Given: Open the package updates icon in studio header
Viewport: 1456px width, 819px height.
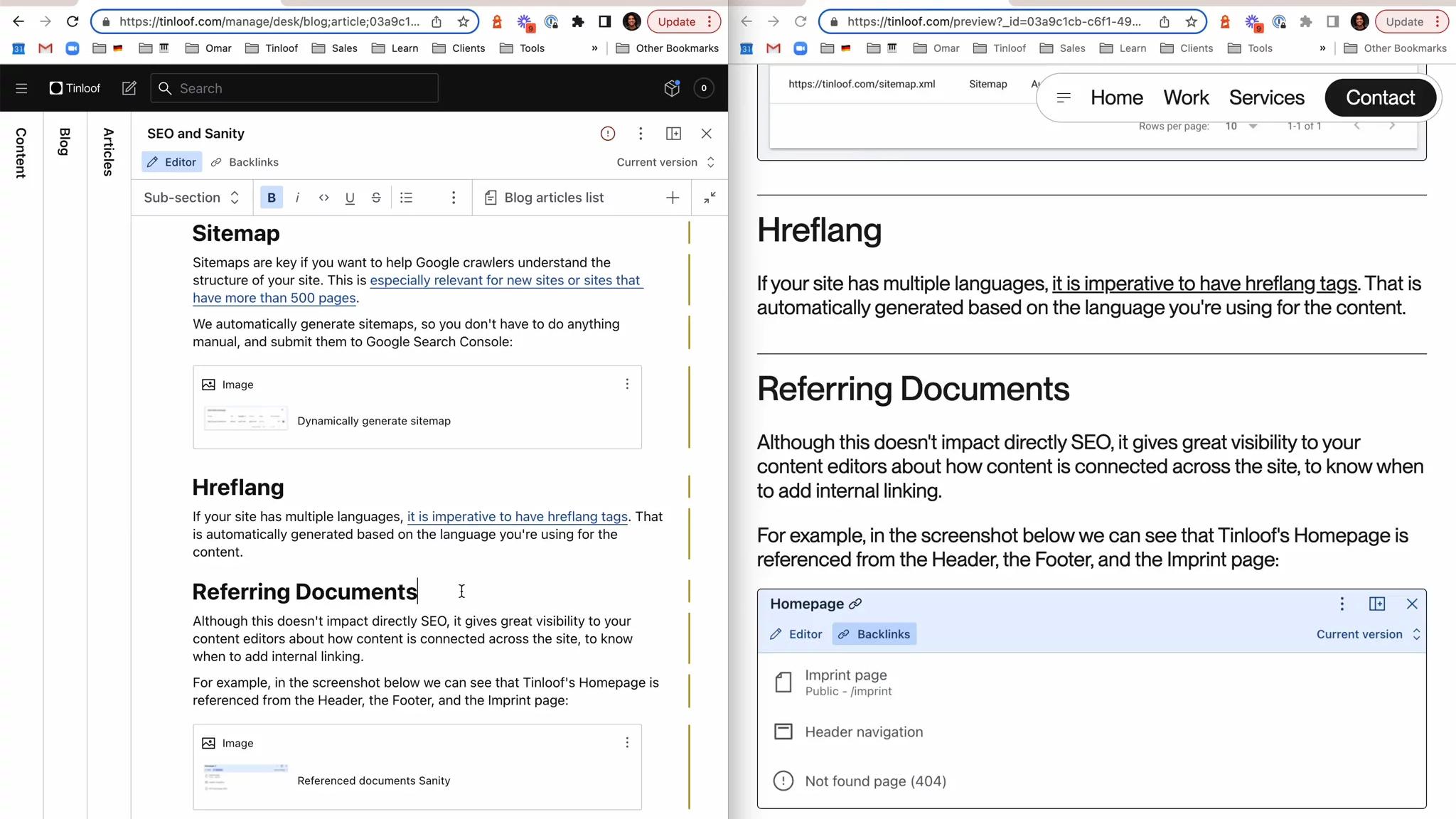Looking at the screenshot, I should [672, 88].
